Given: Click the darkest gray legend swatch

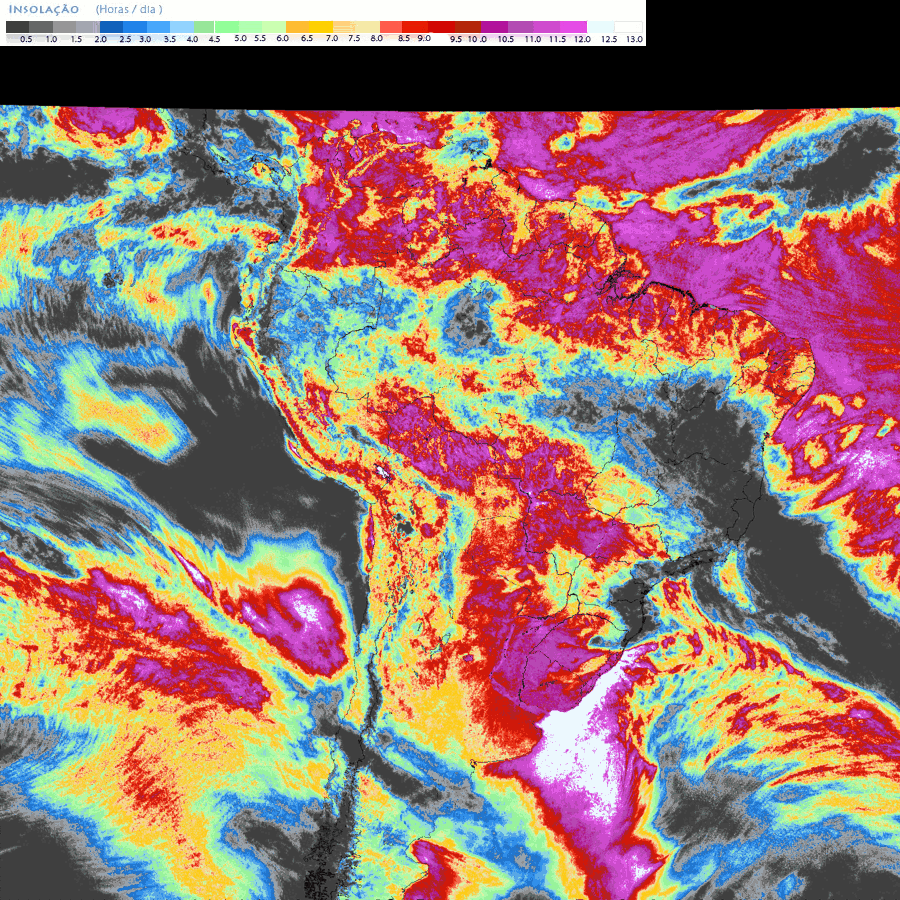Looking at the screenshot, I should pos(17,27).
